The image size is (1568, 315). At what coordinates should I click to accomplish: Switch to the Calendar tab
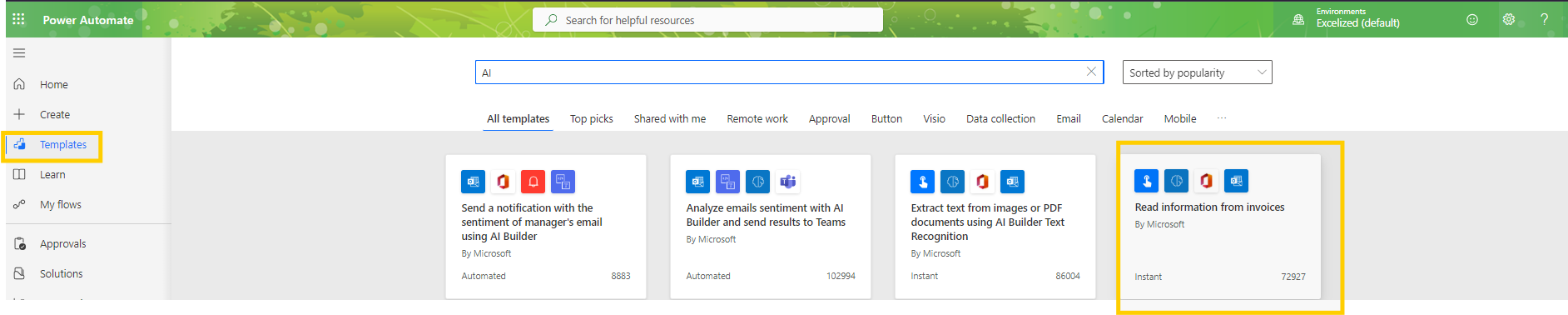1122,119
